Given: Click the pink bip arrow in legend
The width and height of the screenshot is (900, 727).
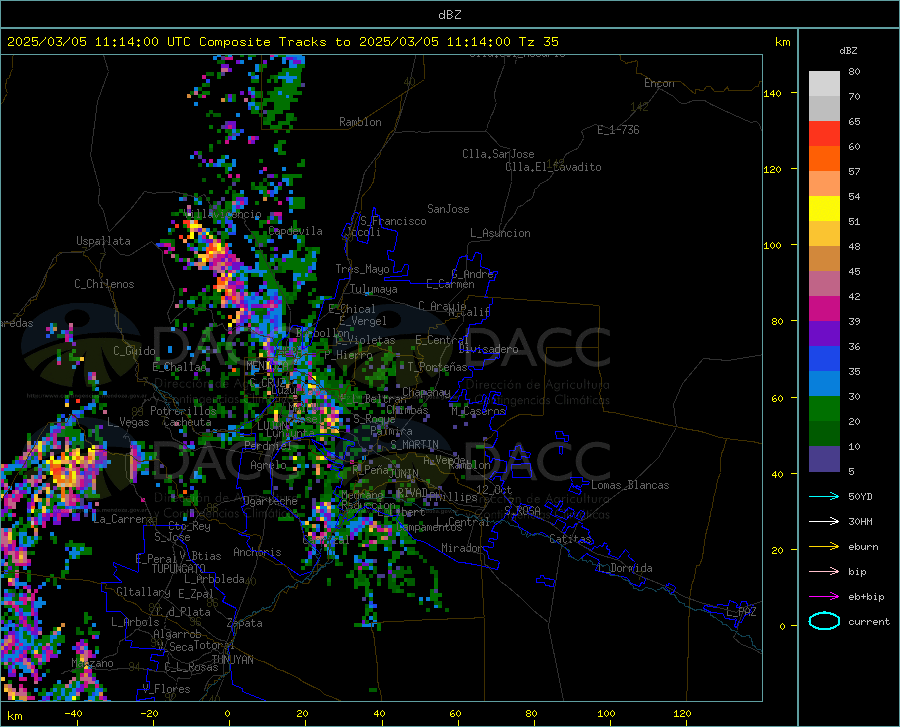Looking at the screenshot, I should (x=824, y=572).
